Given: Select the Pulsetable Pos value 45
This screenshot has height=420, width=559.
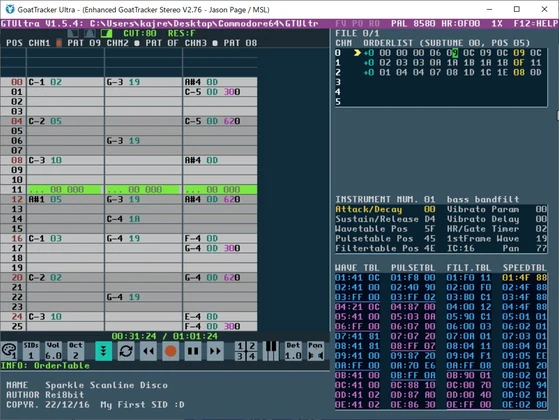Looking at the screenshot, I should point(430,239).
